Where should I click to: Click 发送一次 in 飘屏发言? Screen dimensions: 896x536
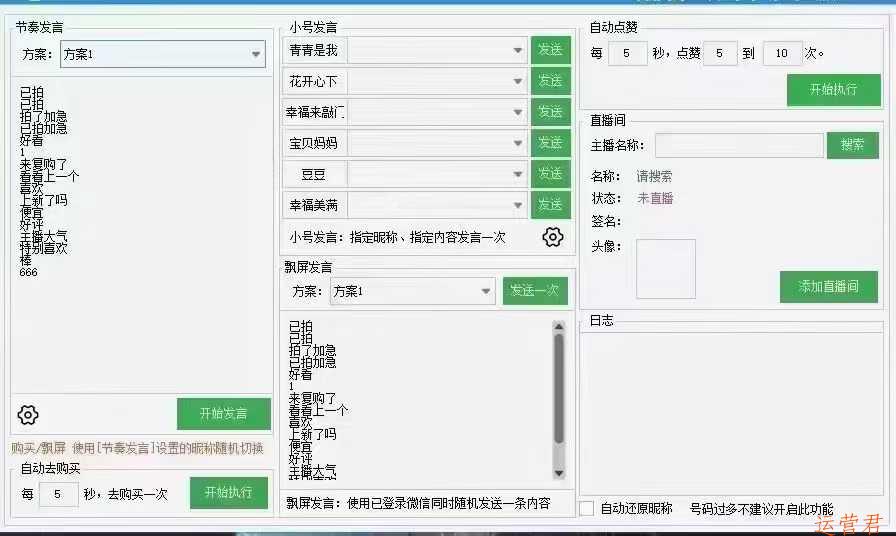(535, 291)
